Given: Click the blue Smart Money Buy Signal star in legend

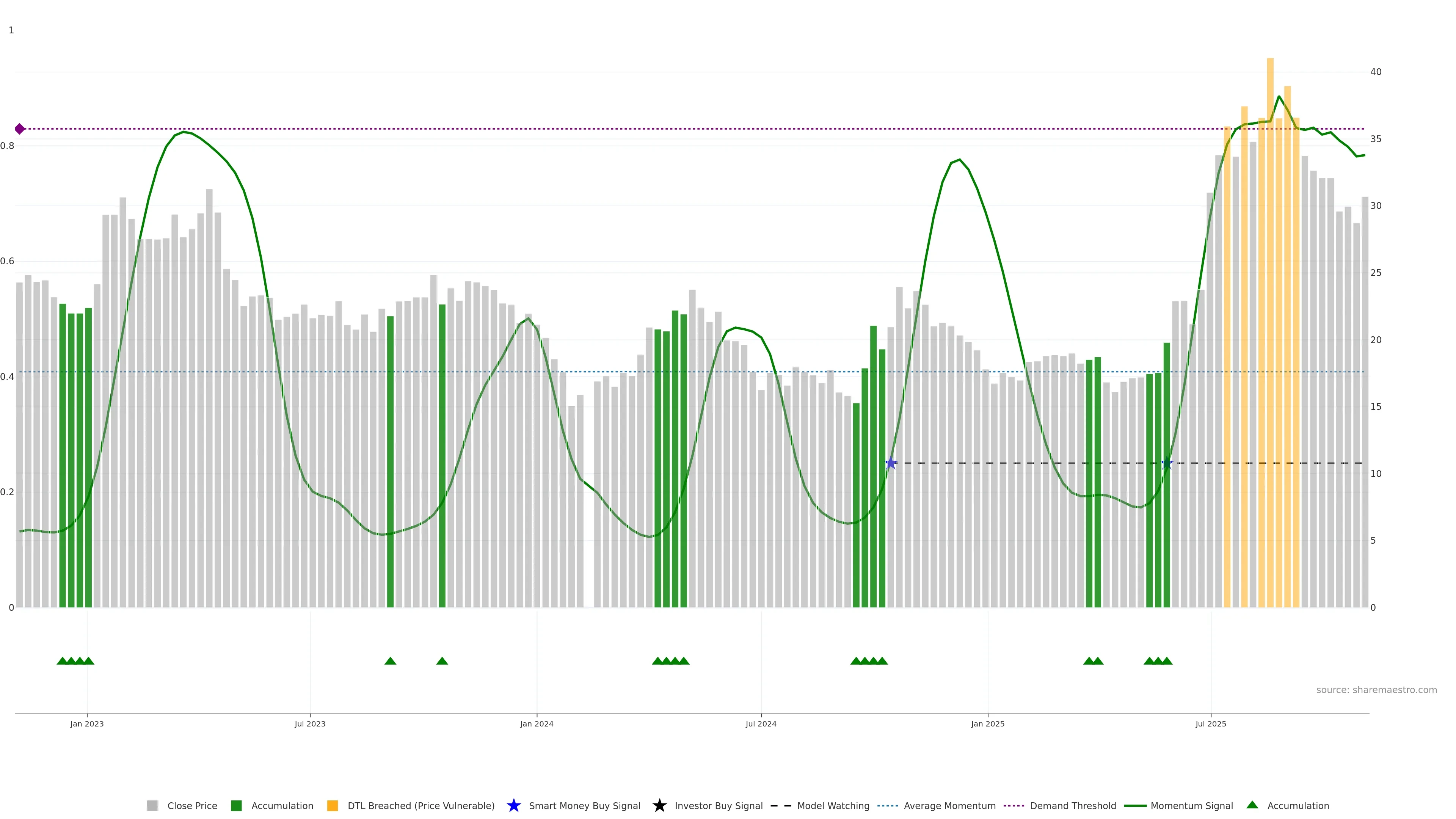Looking at the screenshot, I should click(x=514, y=805).
